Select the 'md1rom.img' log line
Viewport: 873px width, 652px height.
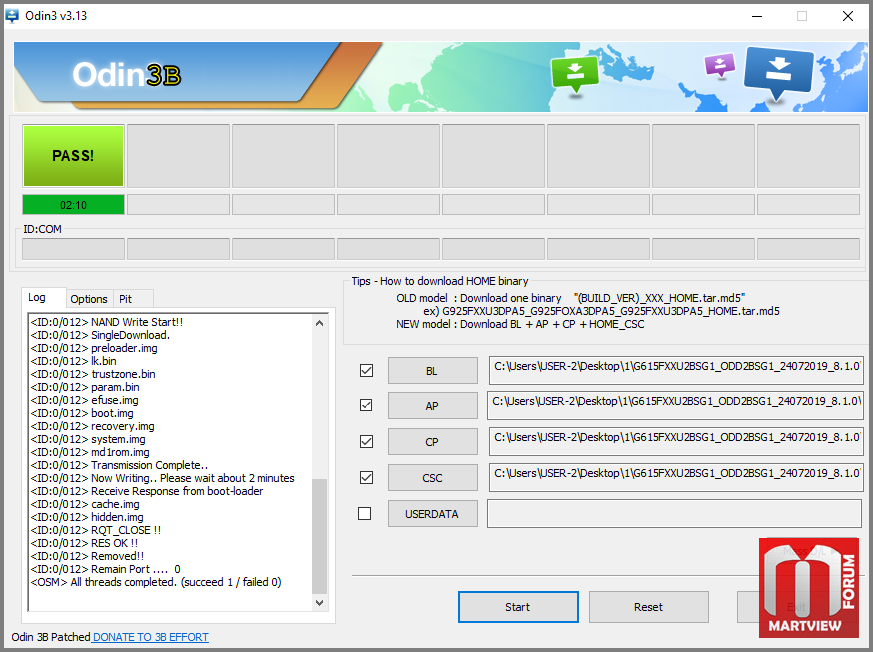[x=90, y=452]
